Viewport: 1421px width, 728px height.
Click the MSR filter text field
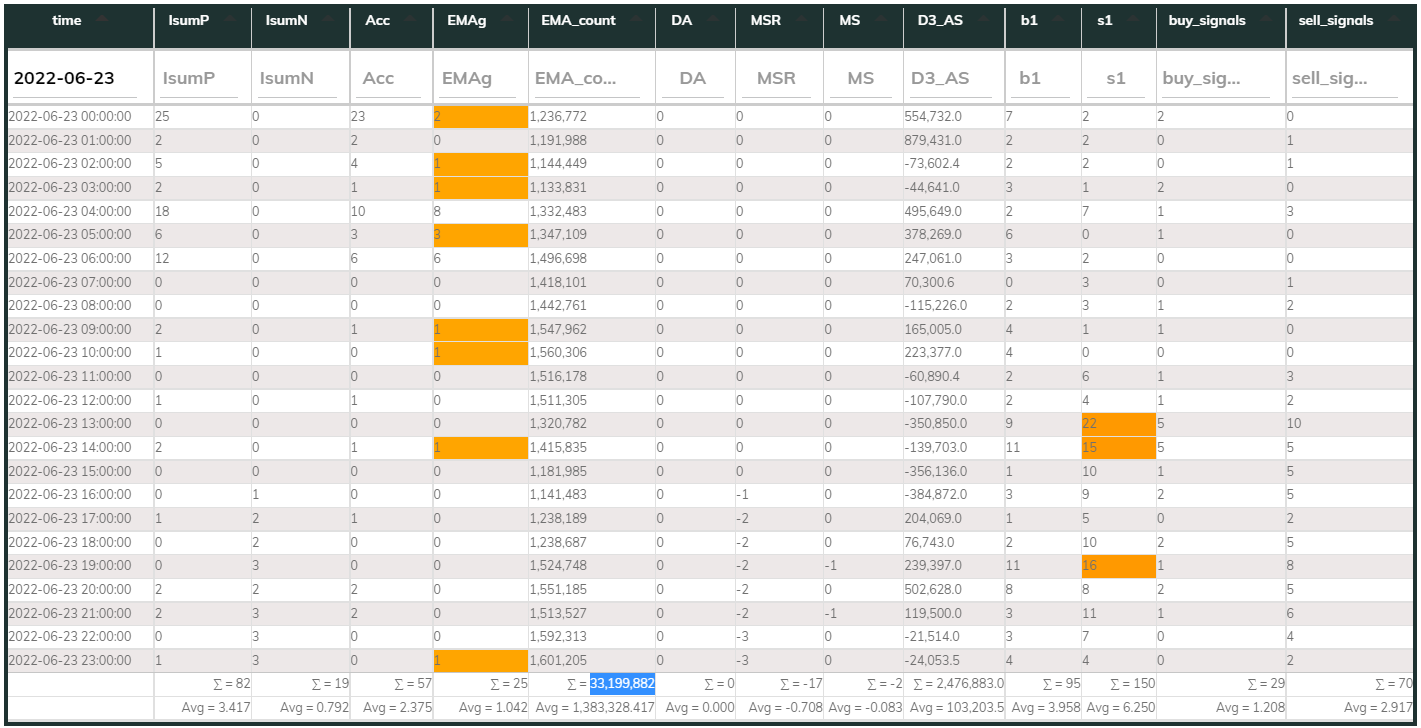[776, 78]
